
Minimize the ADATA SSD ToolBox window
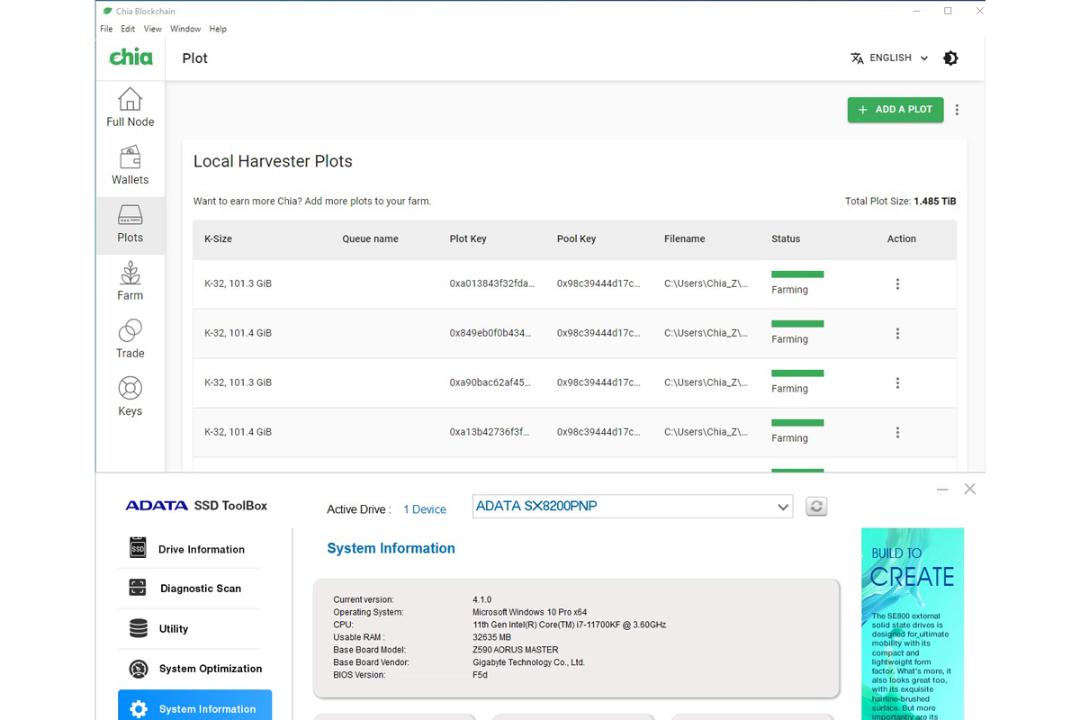tap(942, 489)
